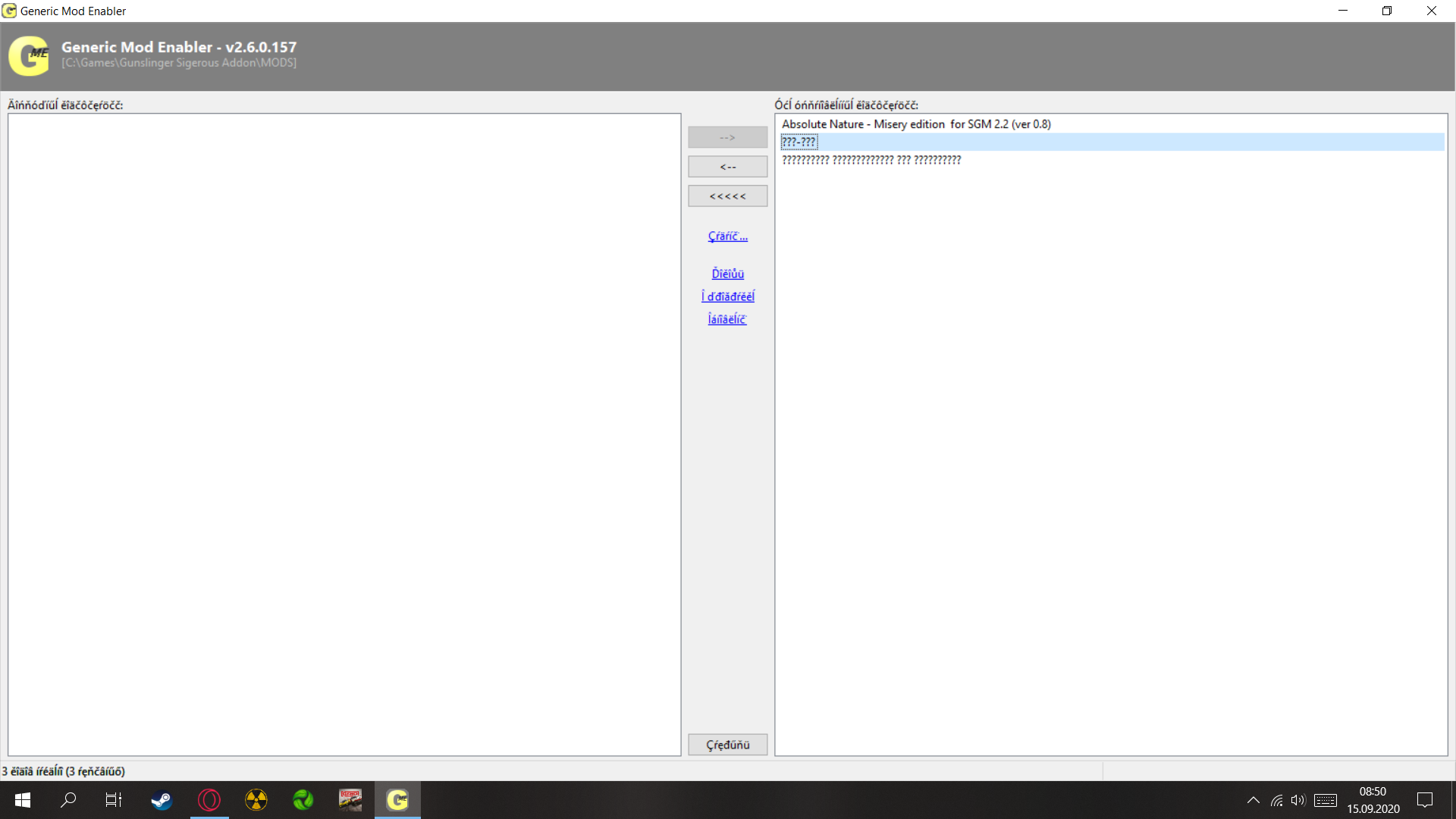
Task: Select the ???-??? activated mod entry
Action: pos(799,142)
